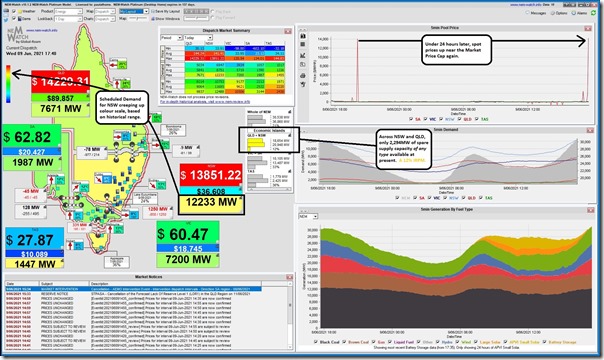Screen dimensions: 604x360
Task: Click the Twitter bird icon in toolbar
Action: tap(7, 18)
